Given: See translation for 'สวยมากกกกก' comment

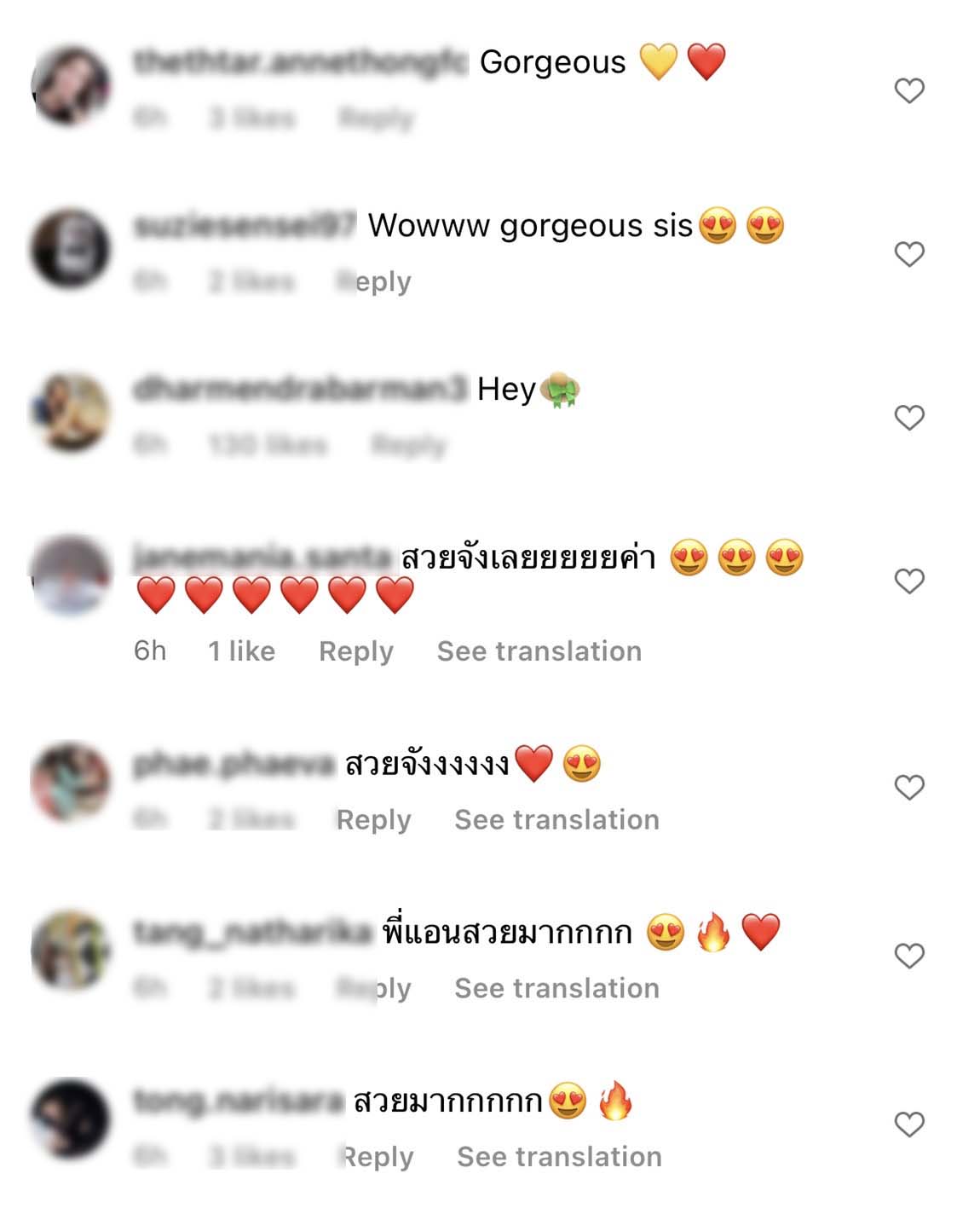Looking at the screenshot, I should pos(560,1157).
